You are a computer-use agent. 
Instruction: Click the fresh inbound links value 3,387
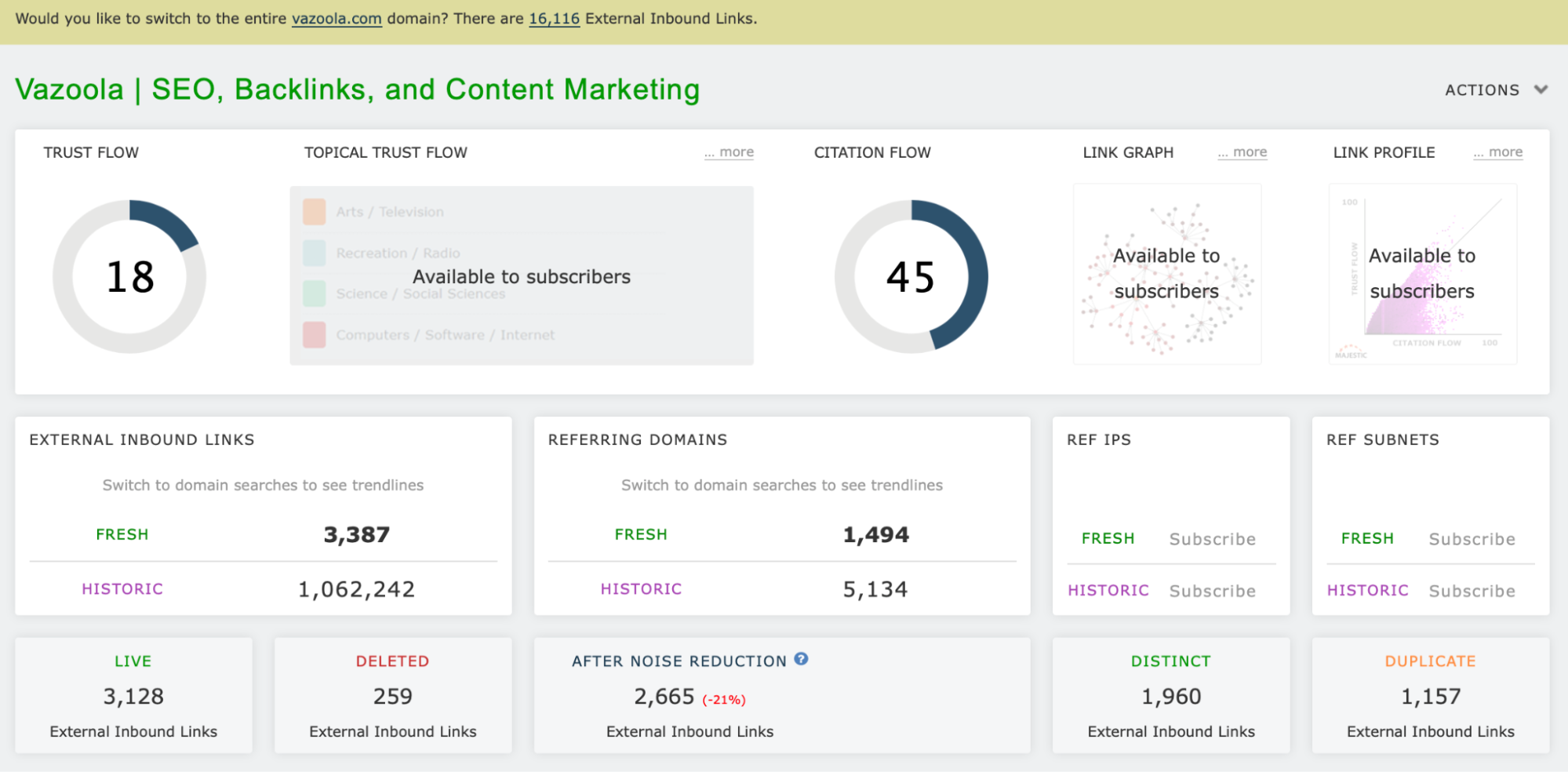tap(357, 535)
